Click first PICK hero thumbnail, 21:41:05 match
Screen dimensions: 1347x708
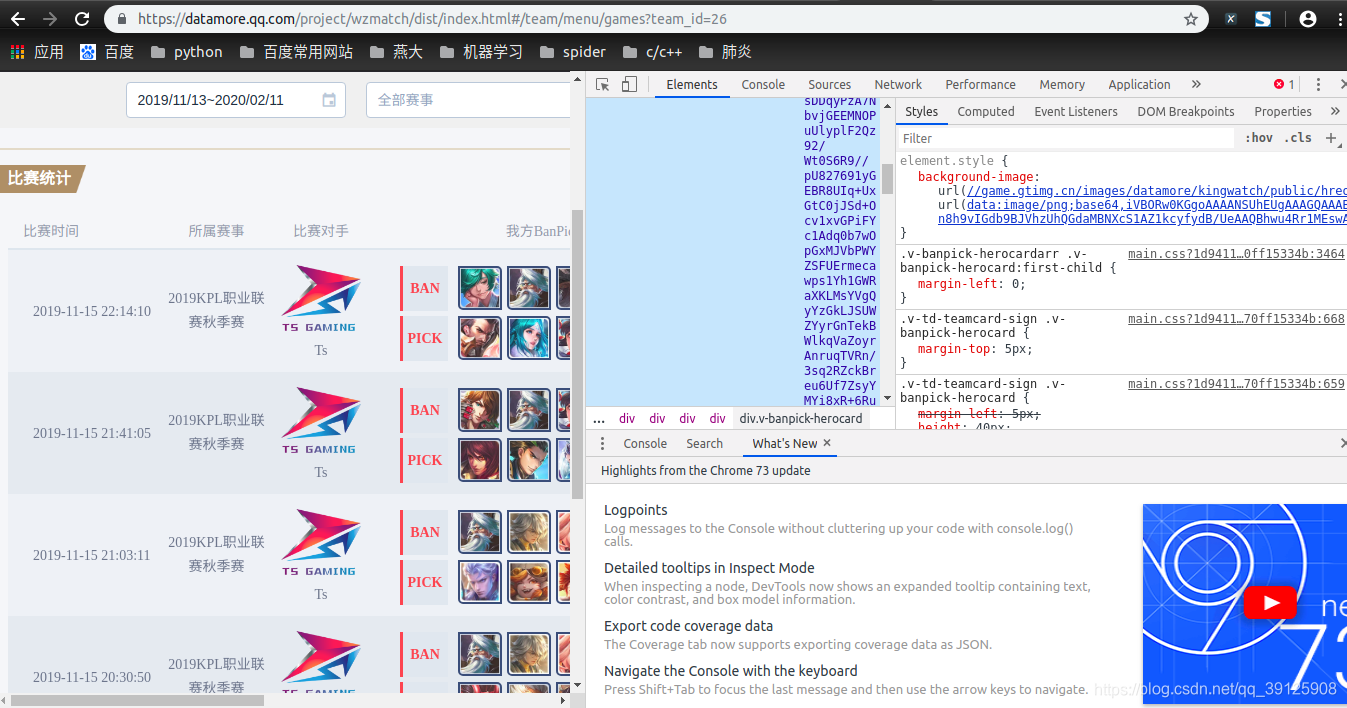[480, 460]
